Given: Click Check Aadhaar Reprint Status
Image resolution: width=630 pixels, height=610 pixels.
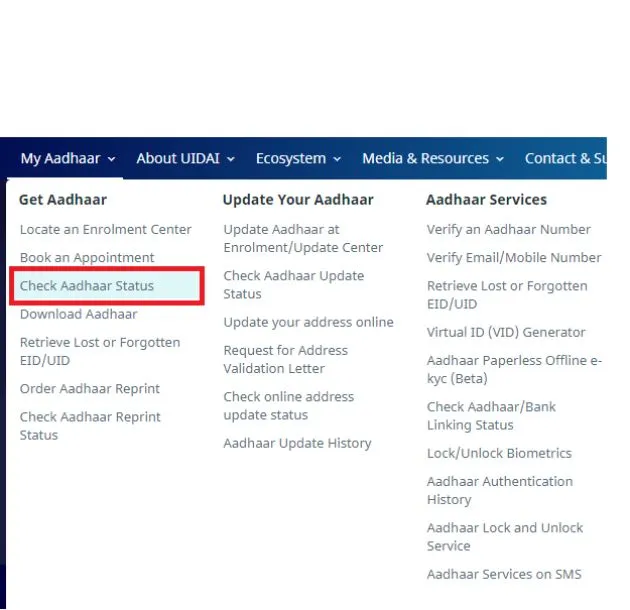Looking at the screenshot, I should (90, 426).
